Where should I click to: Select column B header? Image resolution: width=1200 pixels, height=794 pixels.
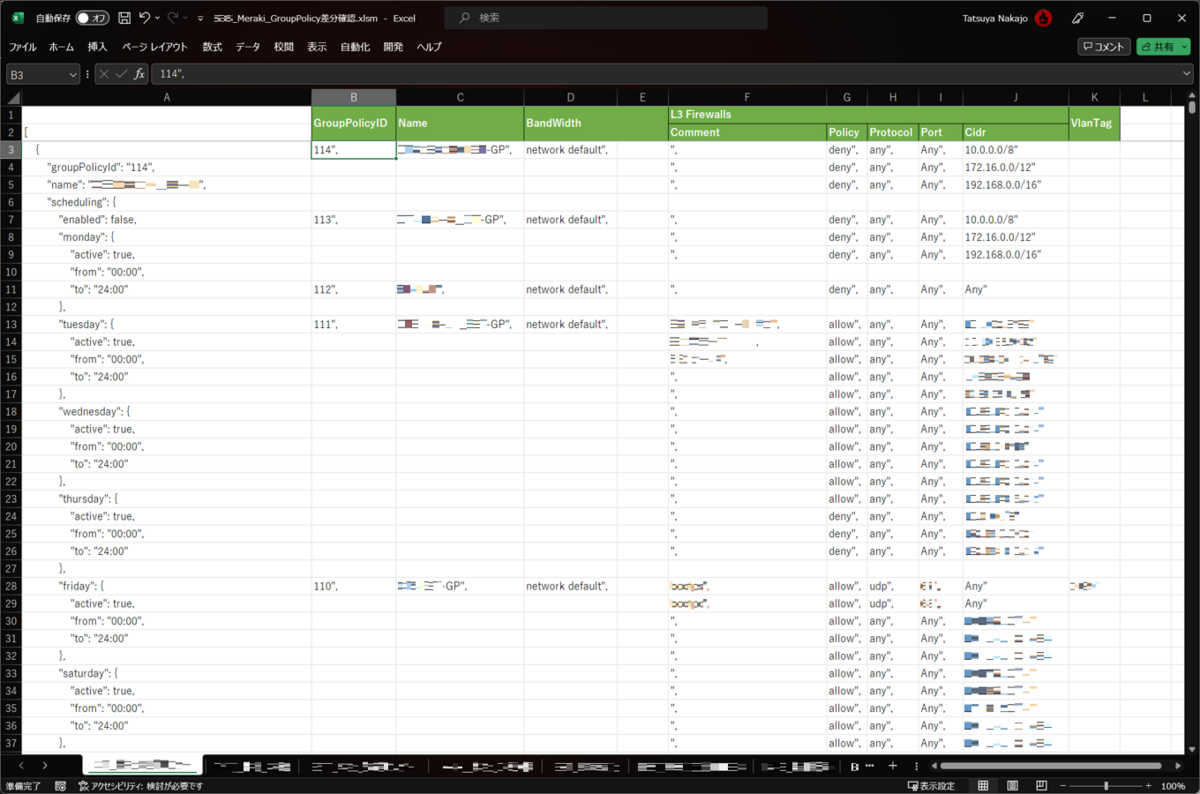click(x=353, y=97)
